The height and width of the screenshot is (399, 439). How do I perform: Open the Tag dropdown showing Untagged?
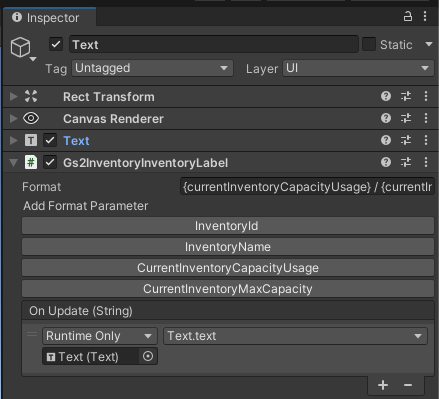coord(152,68)
